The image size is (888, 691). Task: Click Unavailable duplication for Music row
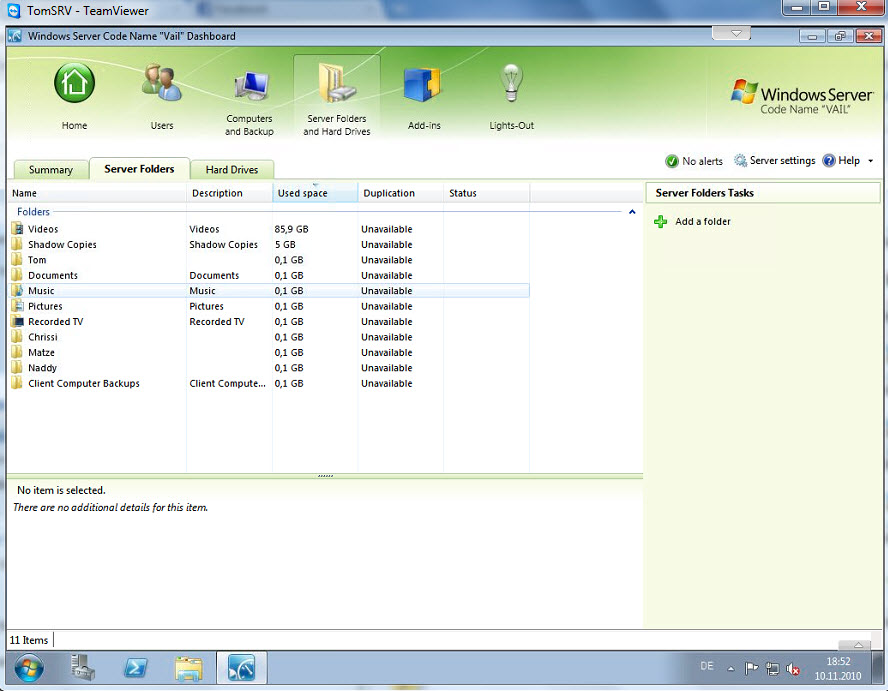(x=387, y=291)
